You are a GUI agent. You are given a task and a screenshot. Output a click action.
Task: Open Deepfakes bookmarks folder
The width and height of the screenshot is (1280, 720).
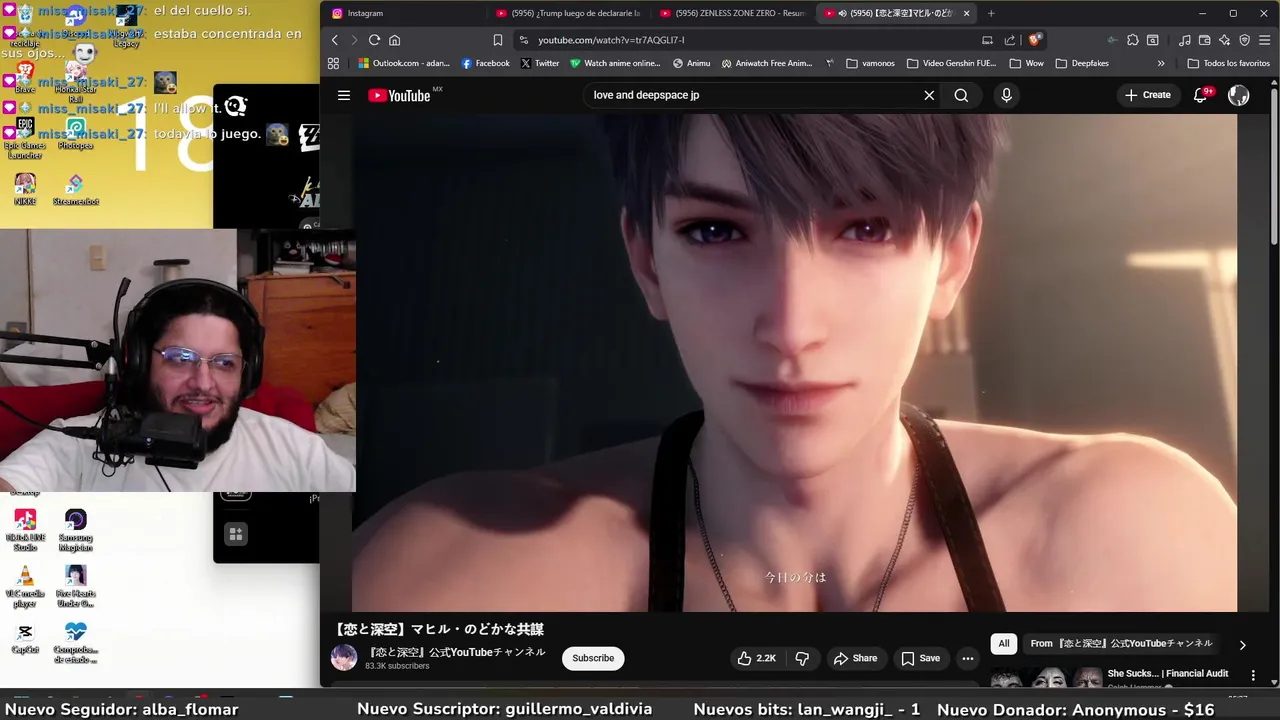pos(1082,63)
